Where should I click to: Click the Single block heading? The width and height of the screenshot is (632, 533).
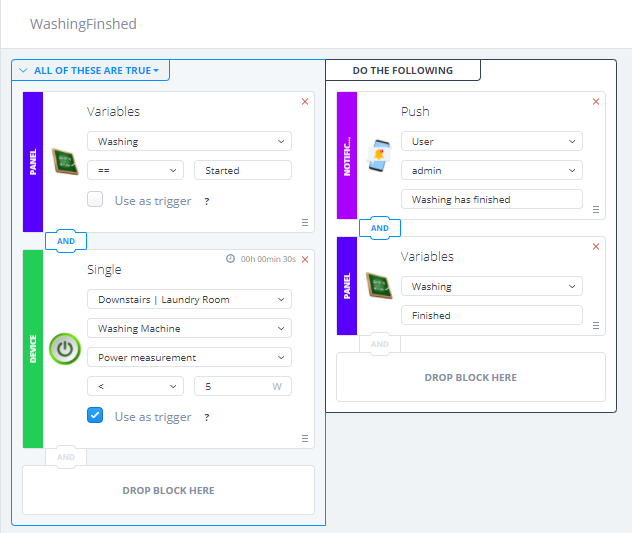[x=104, y=270]
